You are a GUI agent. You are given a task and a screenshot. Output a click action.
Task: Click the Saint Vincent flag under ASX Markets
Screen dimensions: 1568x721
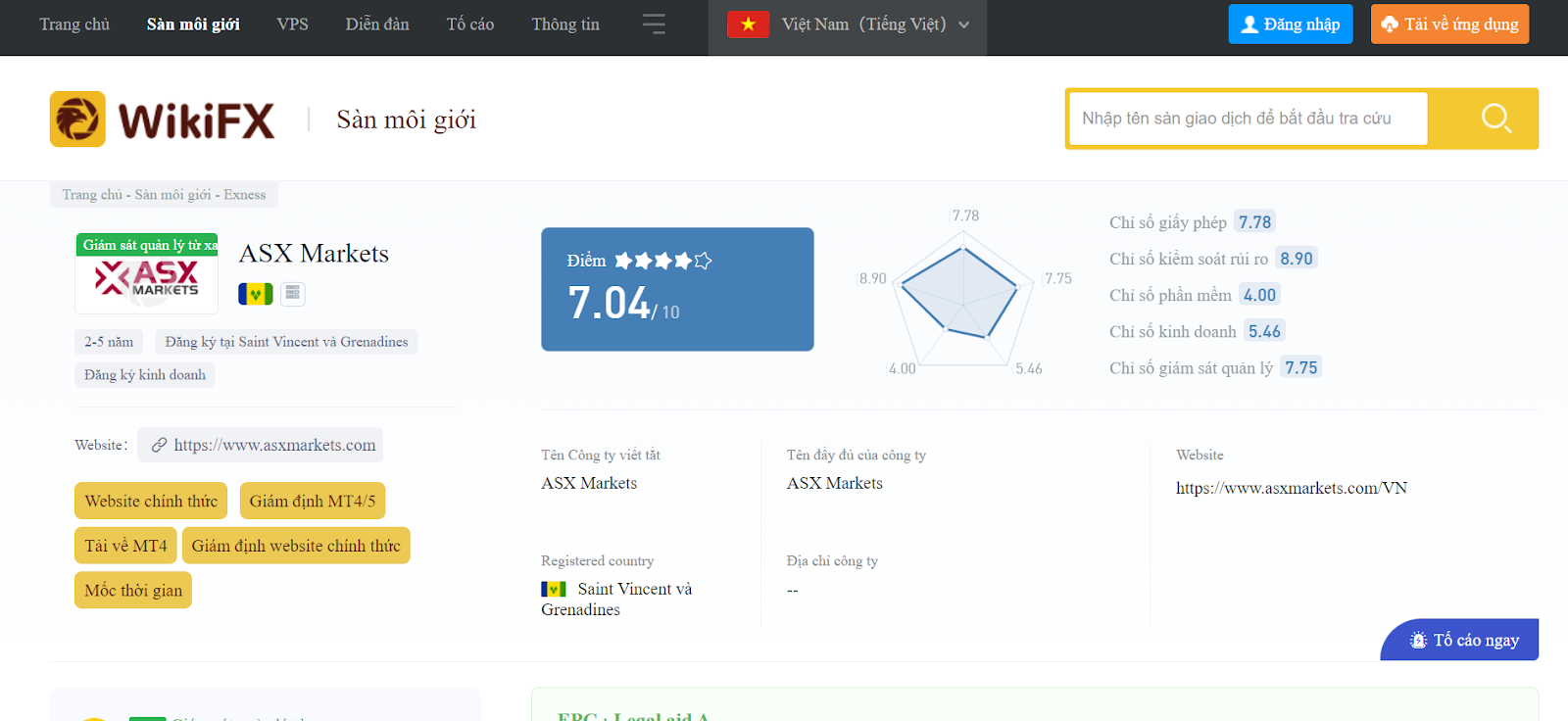click(x=255, y=293)
